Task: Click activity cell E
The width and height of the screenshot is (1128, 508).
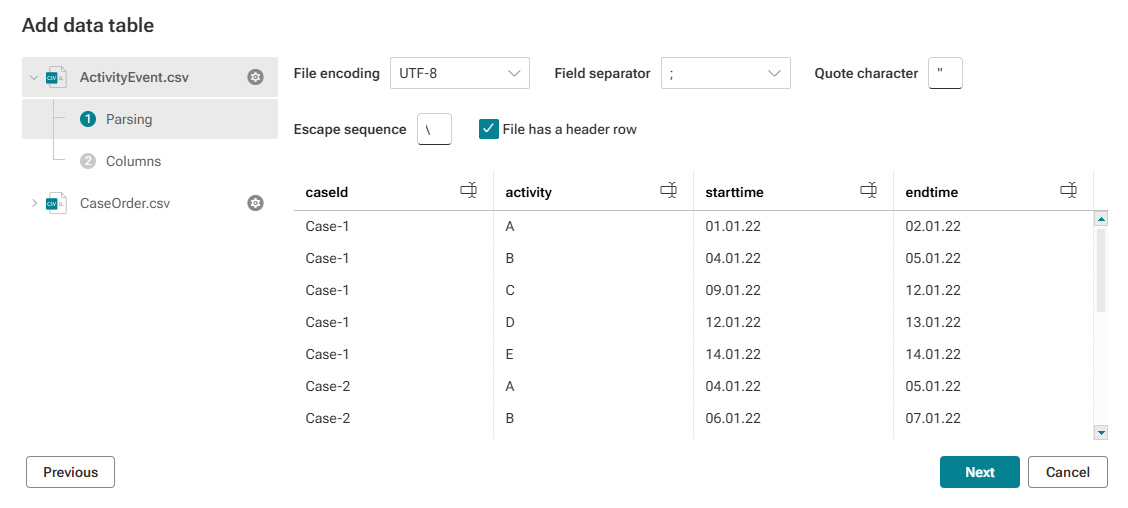Action: point(510,354)
